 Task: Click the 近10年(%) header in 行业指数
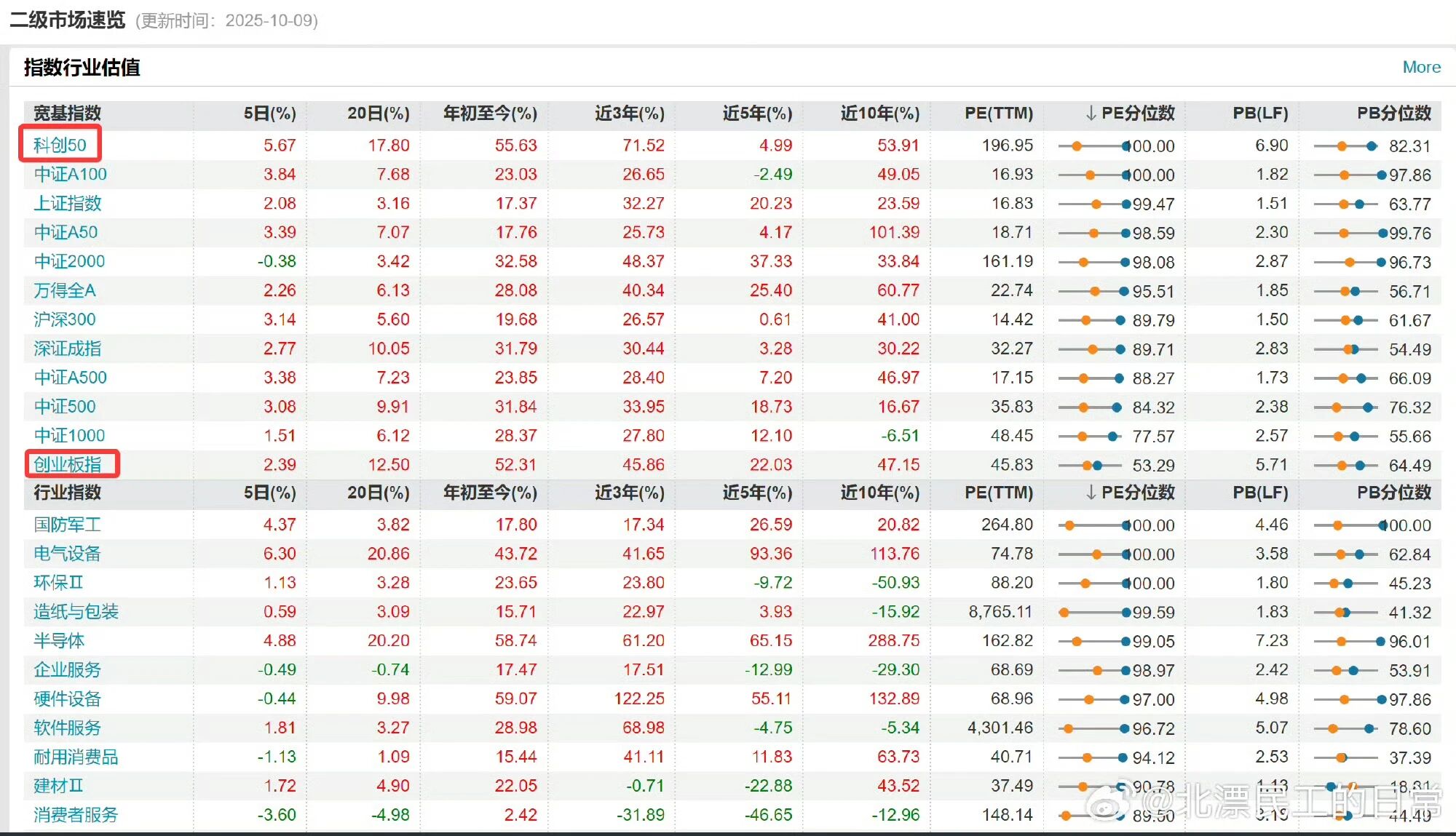point(879,493)
